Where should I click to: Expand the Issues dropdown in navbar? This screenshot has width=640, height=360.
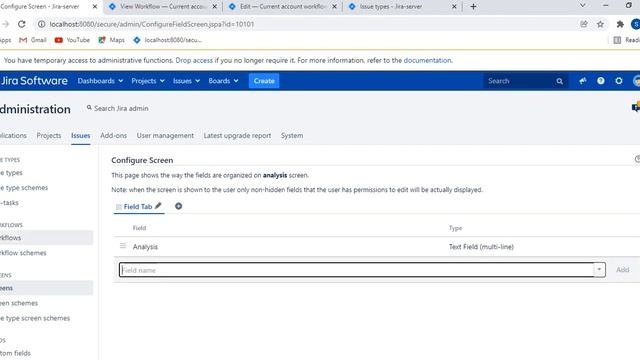[x=186, y=81]
